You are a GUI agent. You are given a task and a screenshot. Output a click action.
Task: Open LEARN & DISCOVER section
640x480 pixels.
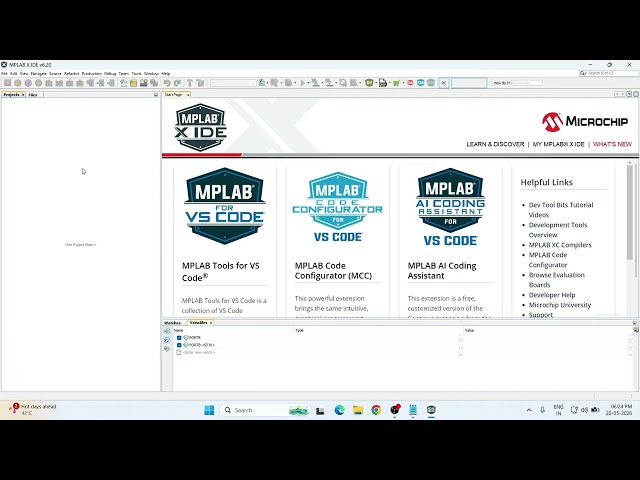coord(495,144)
